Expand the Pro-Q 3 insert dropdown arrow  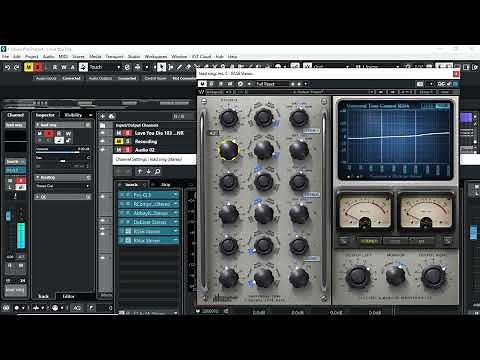176,195
